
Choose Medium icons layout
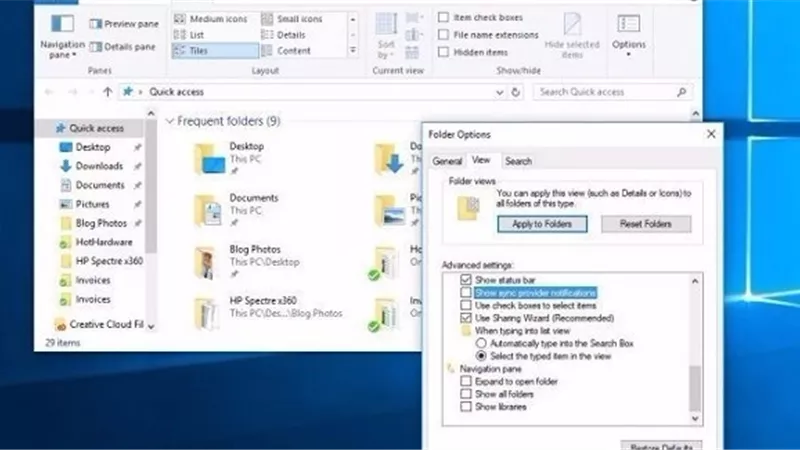211,19
